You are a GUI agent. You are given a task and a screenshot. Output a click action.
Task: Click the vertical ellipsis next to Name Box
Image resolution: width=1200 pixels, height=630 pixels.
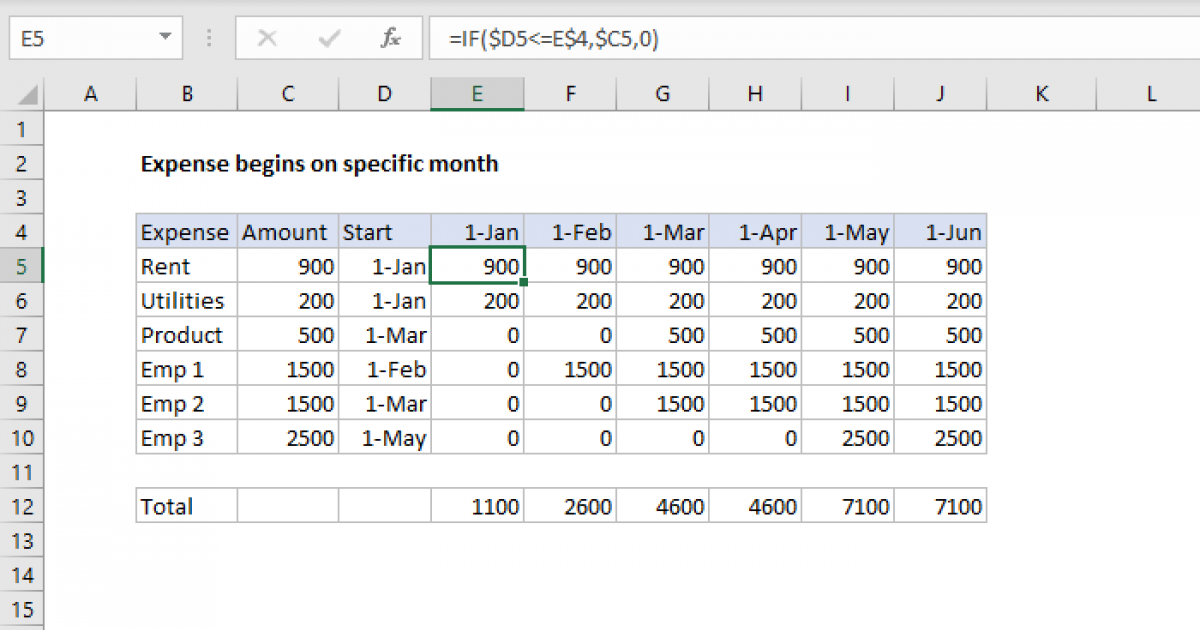coord(207,38)
